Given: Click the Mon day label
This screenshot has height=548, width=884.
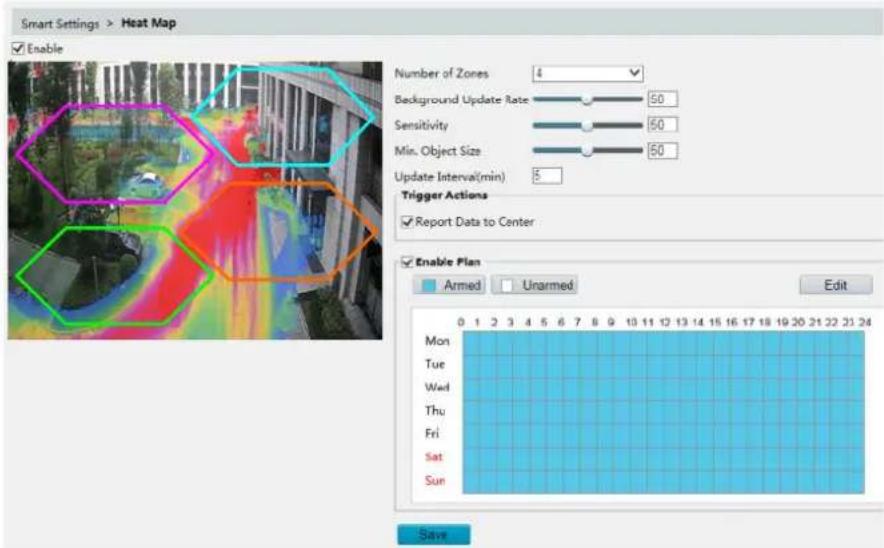Looking at the screenshot, I should (437, 341).
